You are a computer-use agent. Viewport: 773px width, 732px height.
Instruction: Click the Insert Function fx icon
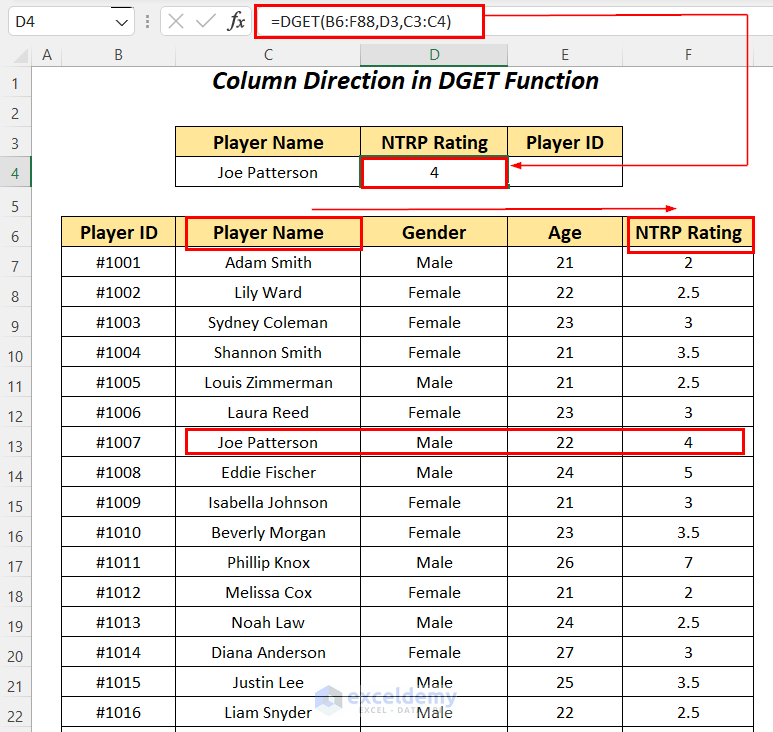pyautogui.click(x=236, y=21)
